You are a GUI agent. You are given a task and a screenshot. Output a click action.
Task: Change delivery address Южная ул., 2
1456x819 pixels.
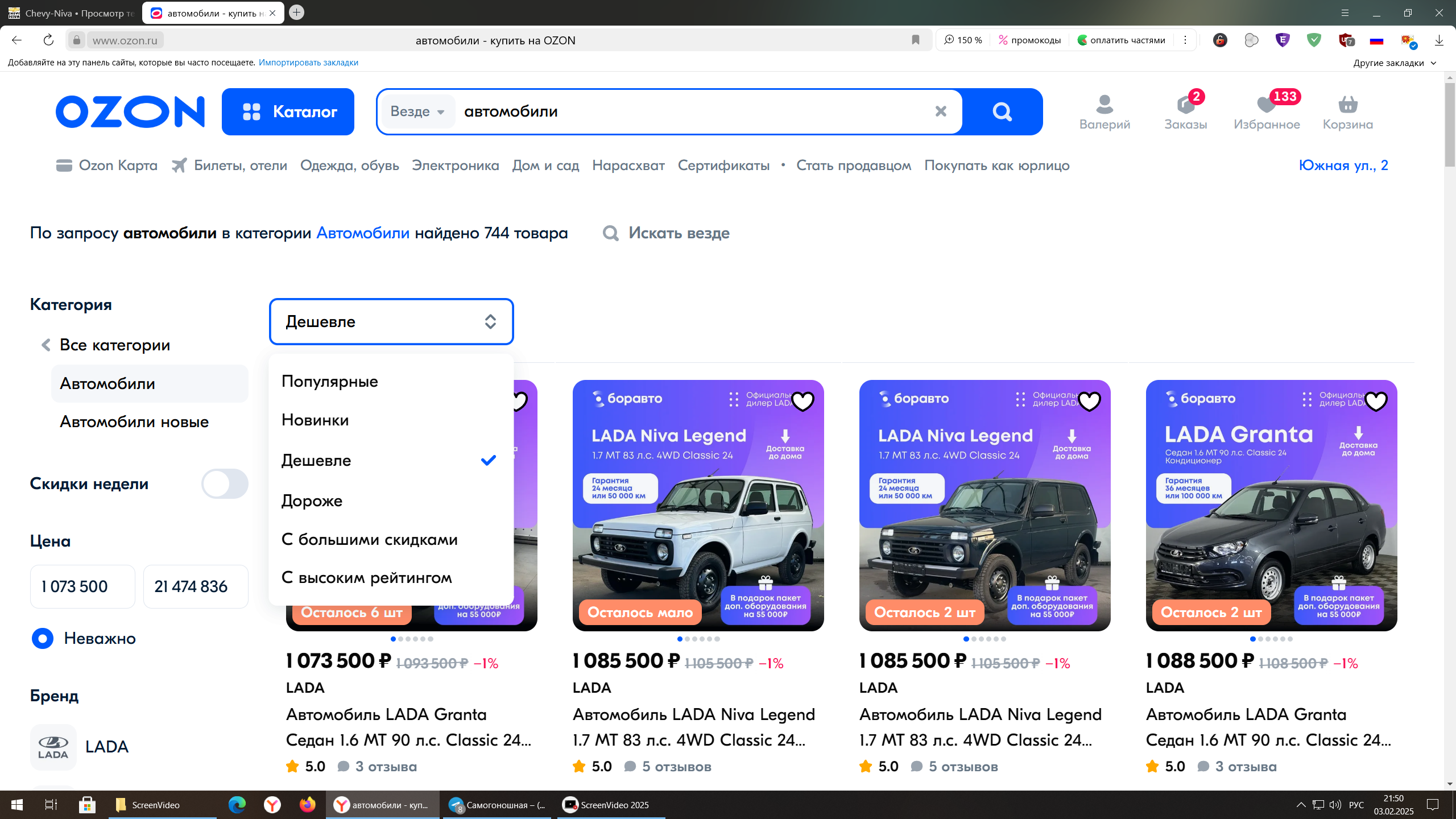click(1343, 166)
